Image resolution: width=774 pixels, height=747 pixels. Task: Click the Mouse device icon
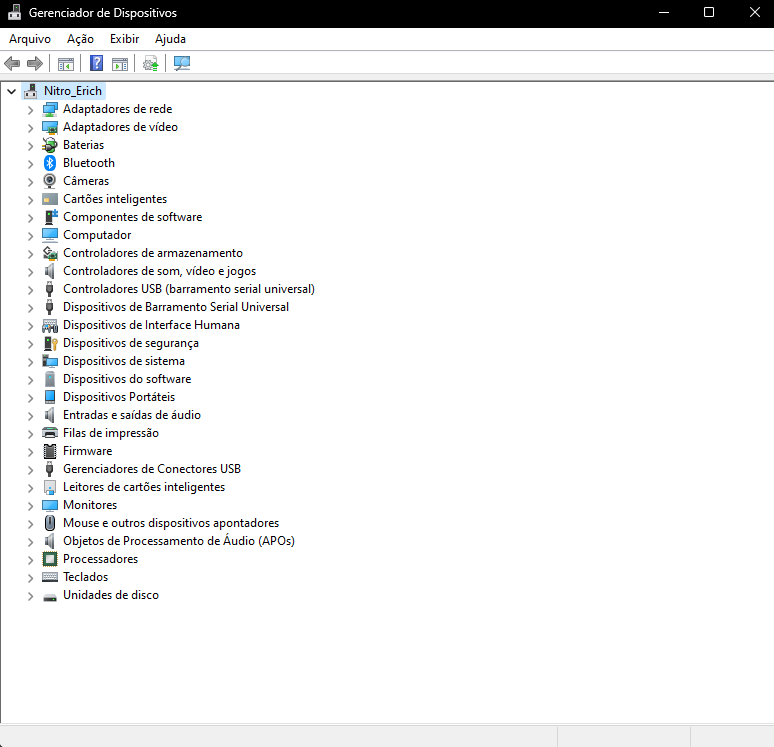tap(50, 523)
